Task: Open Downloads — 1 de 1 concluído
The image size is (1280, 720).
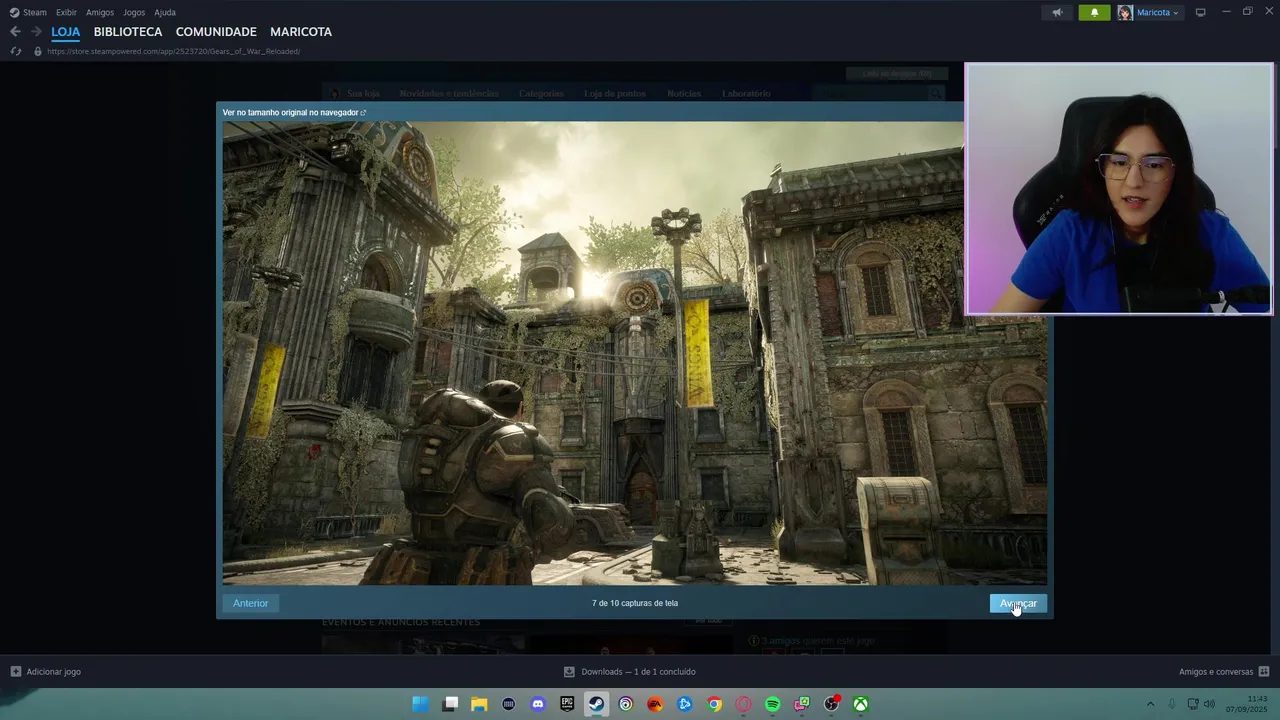Action: click(638, 672)
